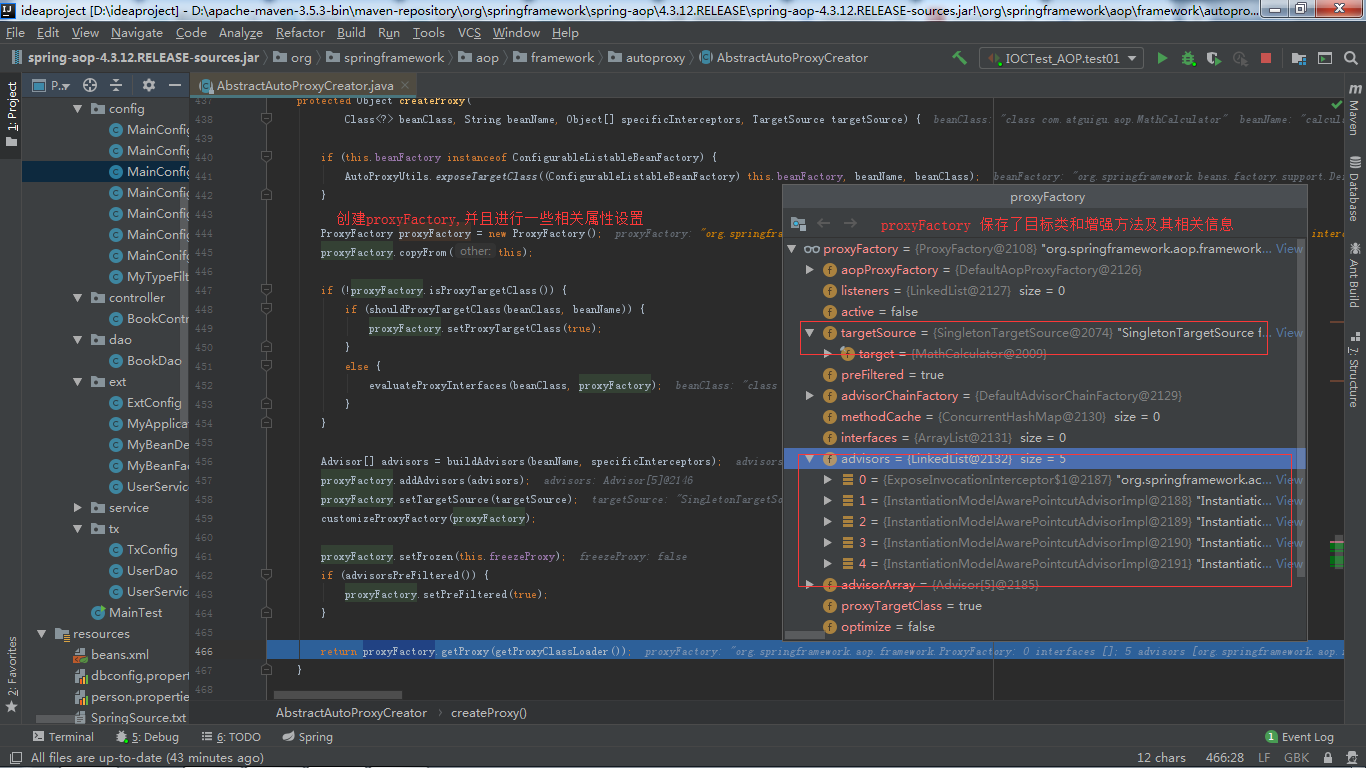Click the green Run button in toolbar
Viewport: 1366px width, 768px height.
[x=1162, y=58]
